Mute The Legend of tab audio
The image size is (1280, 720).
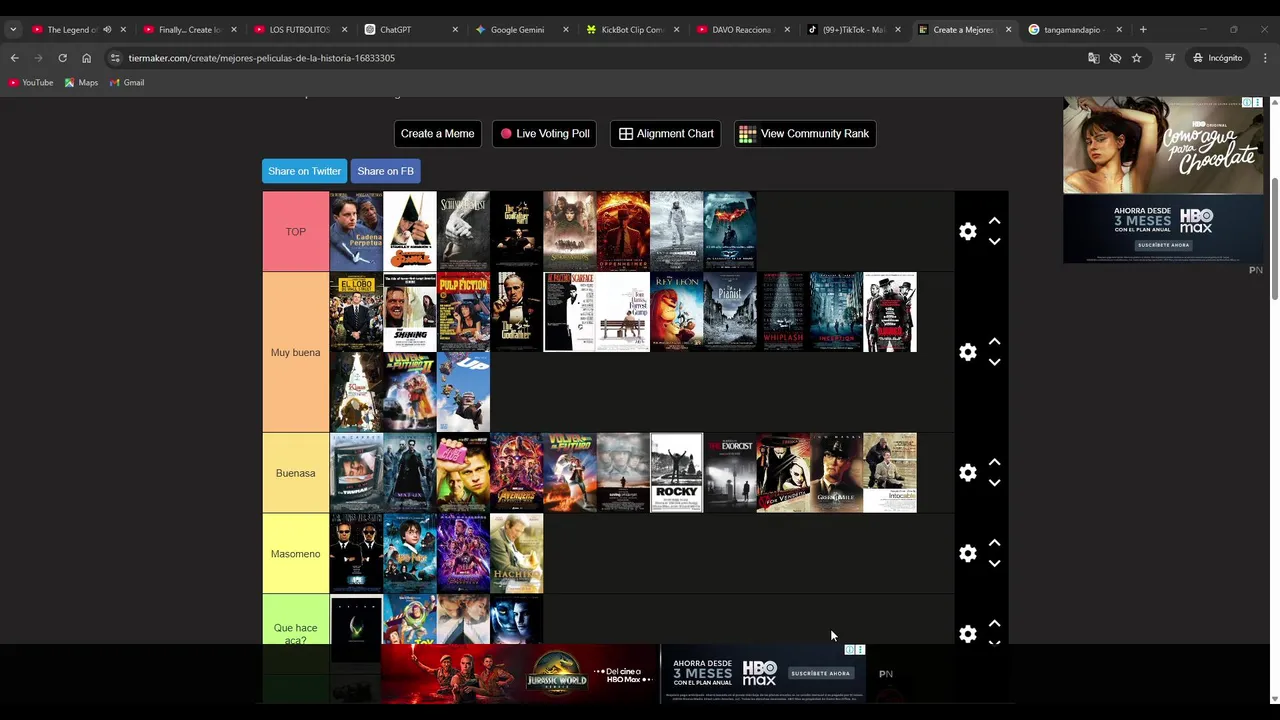pyautogui.click(x=107, y=30)
